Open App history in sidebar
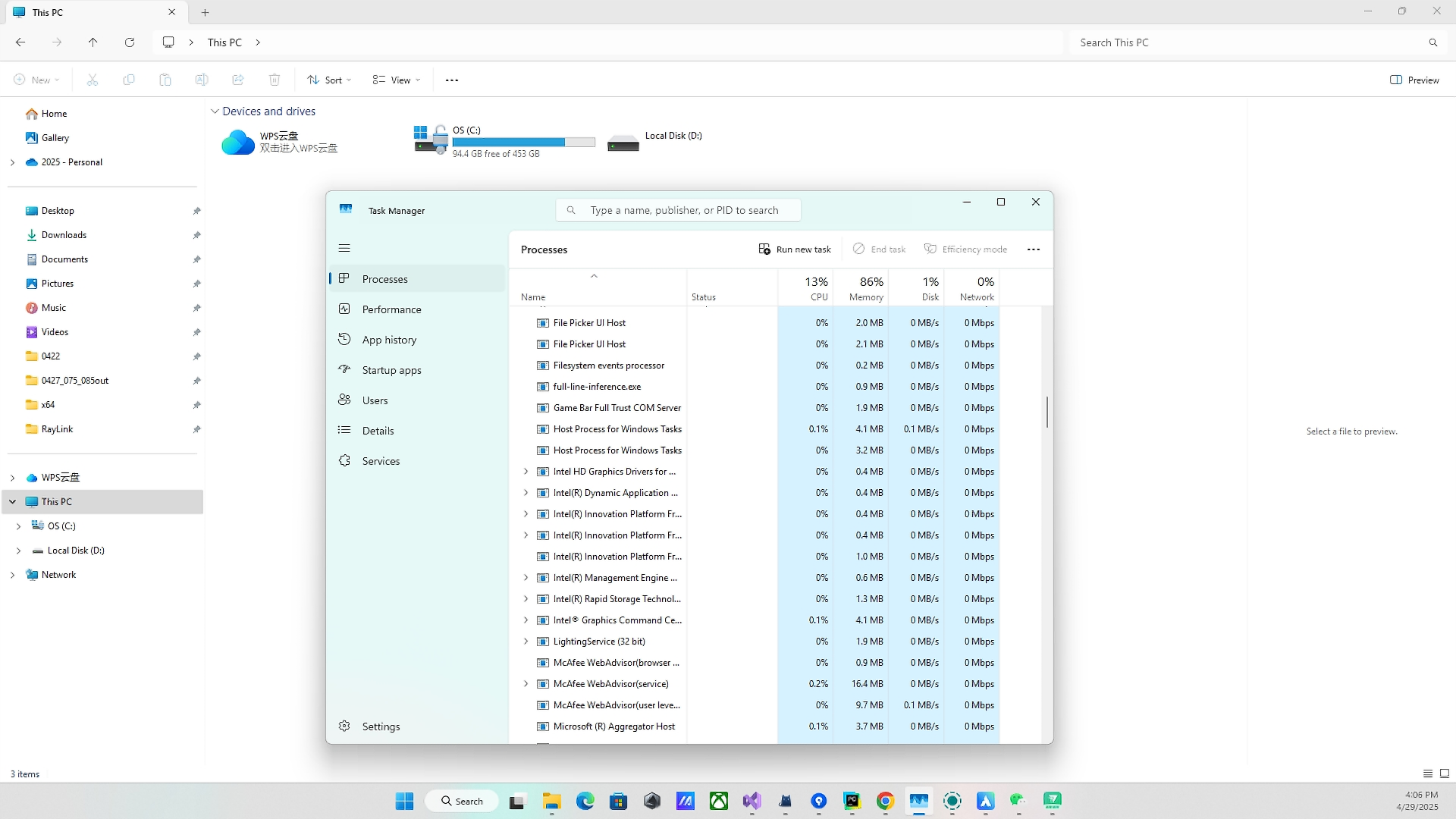 tap(389, 340)
